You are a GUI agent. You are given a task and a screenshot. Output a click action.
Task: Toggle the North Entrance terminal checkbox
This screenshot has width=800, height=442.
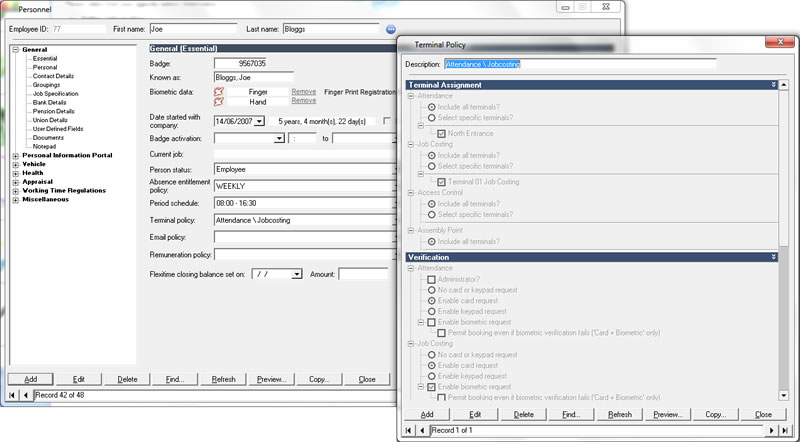(441, 133)
